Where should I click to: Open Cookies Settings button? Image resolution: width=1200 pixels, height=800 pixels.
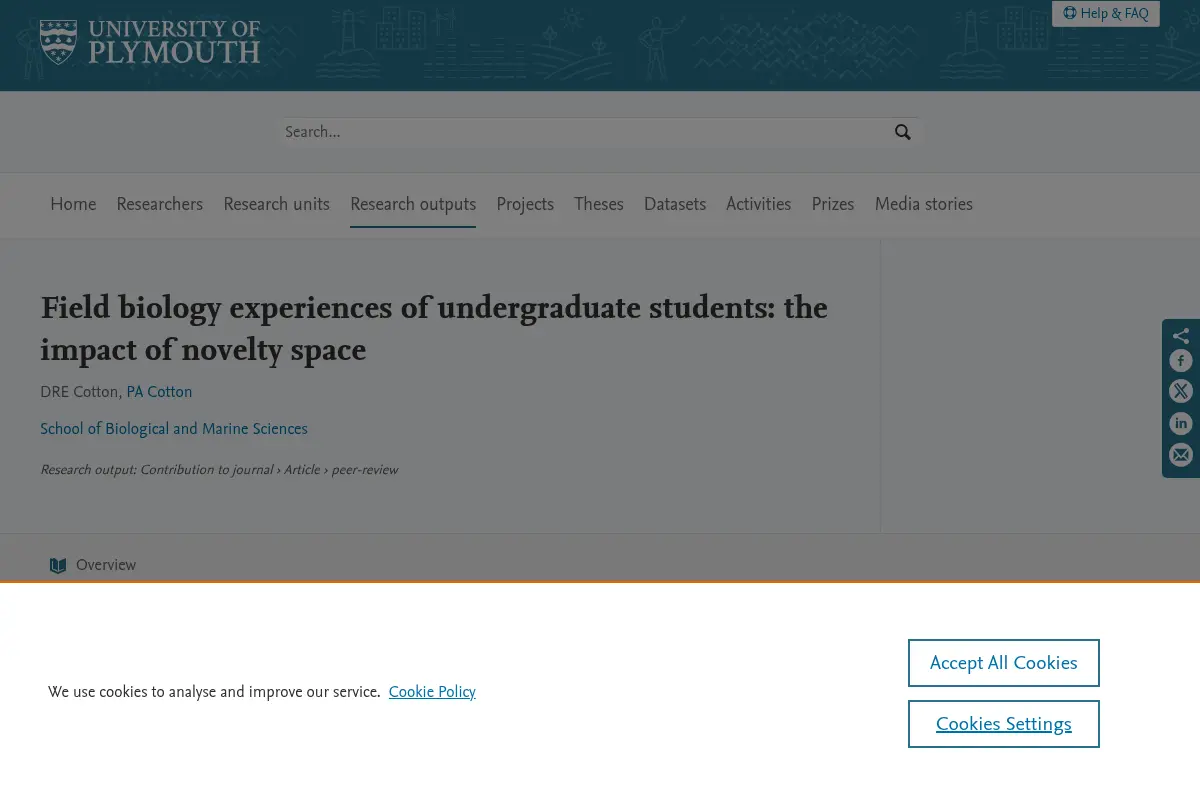(1004, 724)
